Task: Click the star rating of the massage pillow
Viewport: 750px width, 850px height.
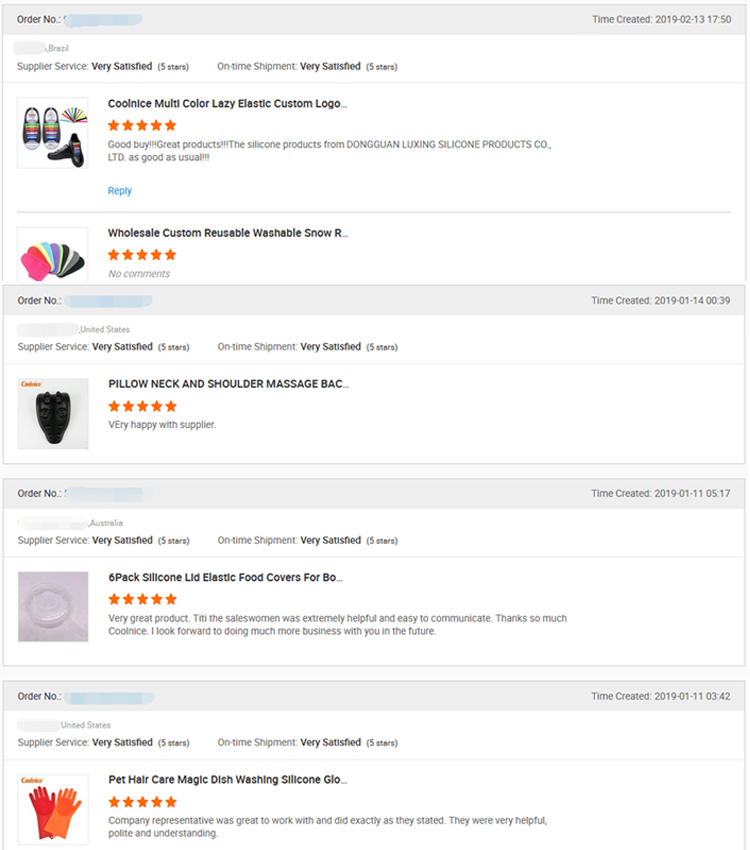Action: point(142,406)
